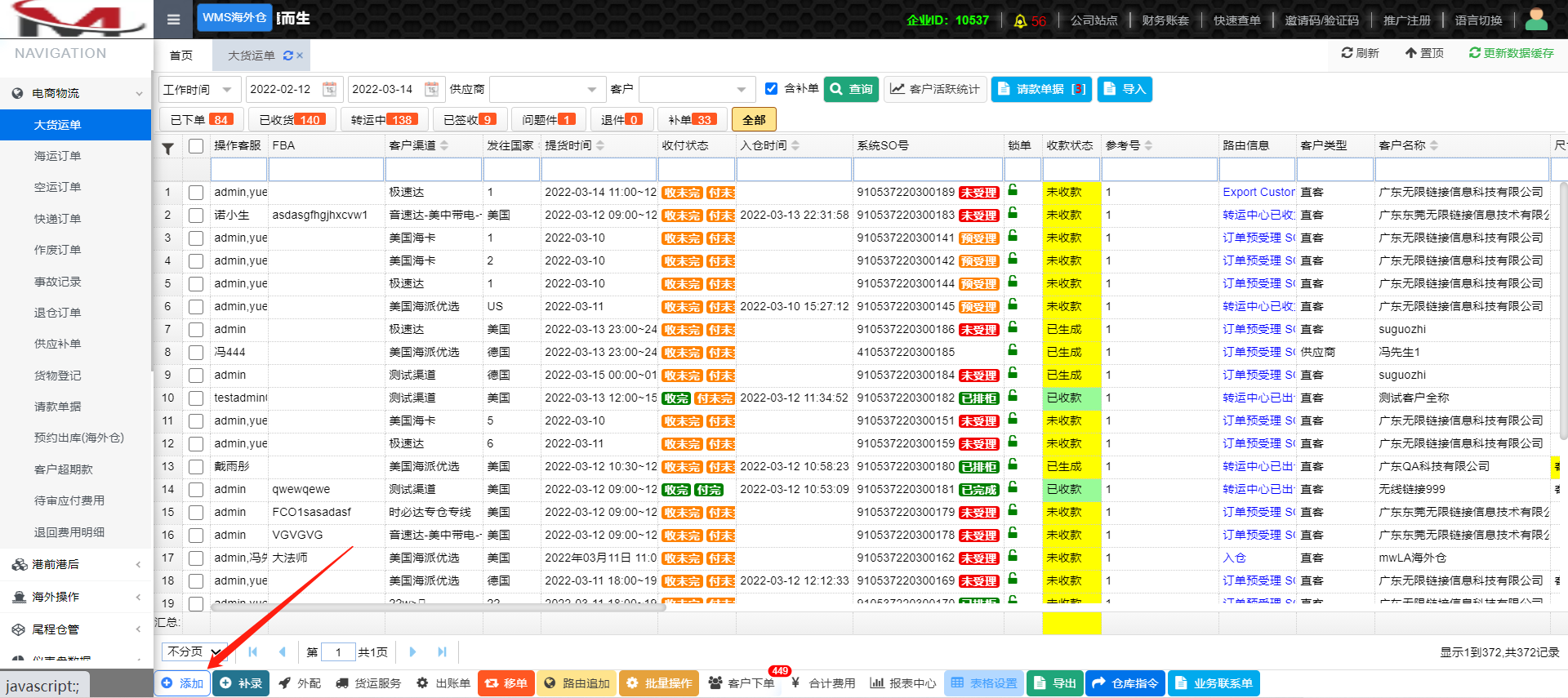Image resolution: width=1568 pixels, height=698 pixels.
Task: Go to next page icon
Action: pos(412,651)
